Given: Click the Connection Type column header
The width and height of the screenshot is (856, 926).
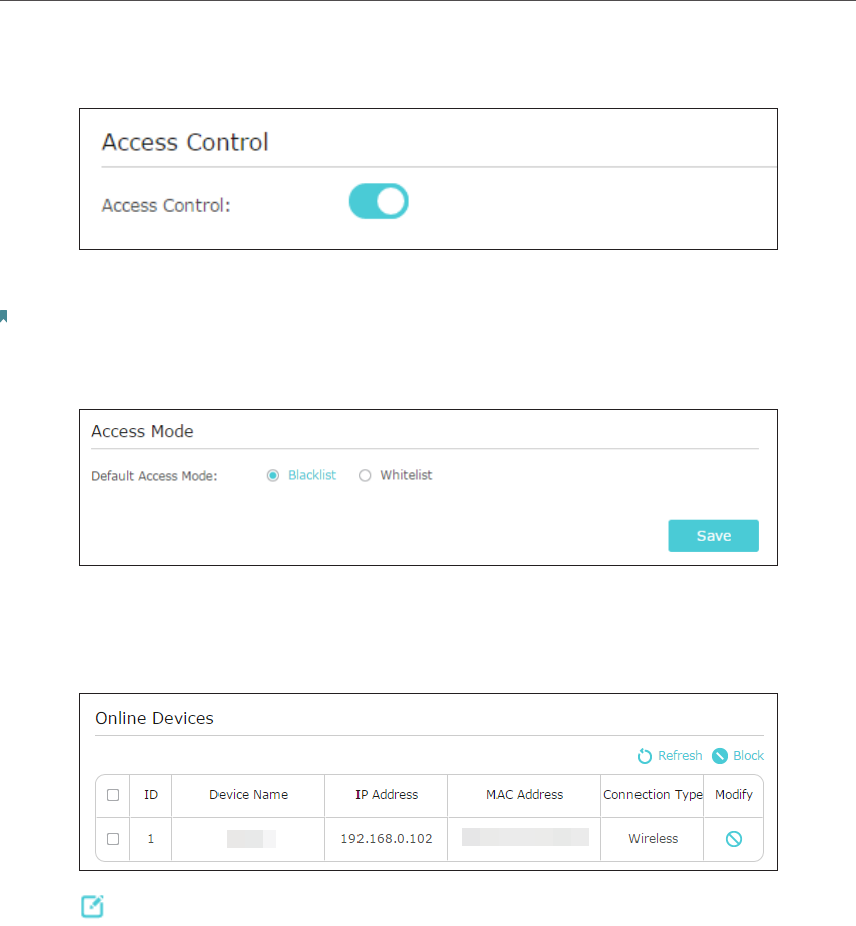Looking at the screenshot, I should click(x=652, y=795).
